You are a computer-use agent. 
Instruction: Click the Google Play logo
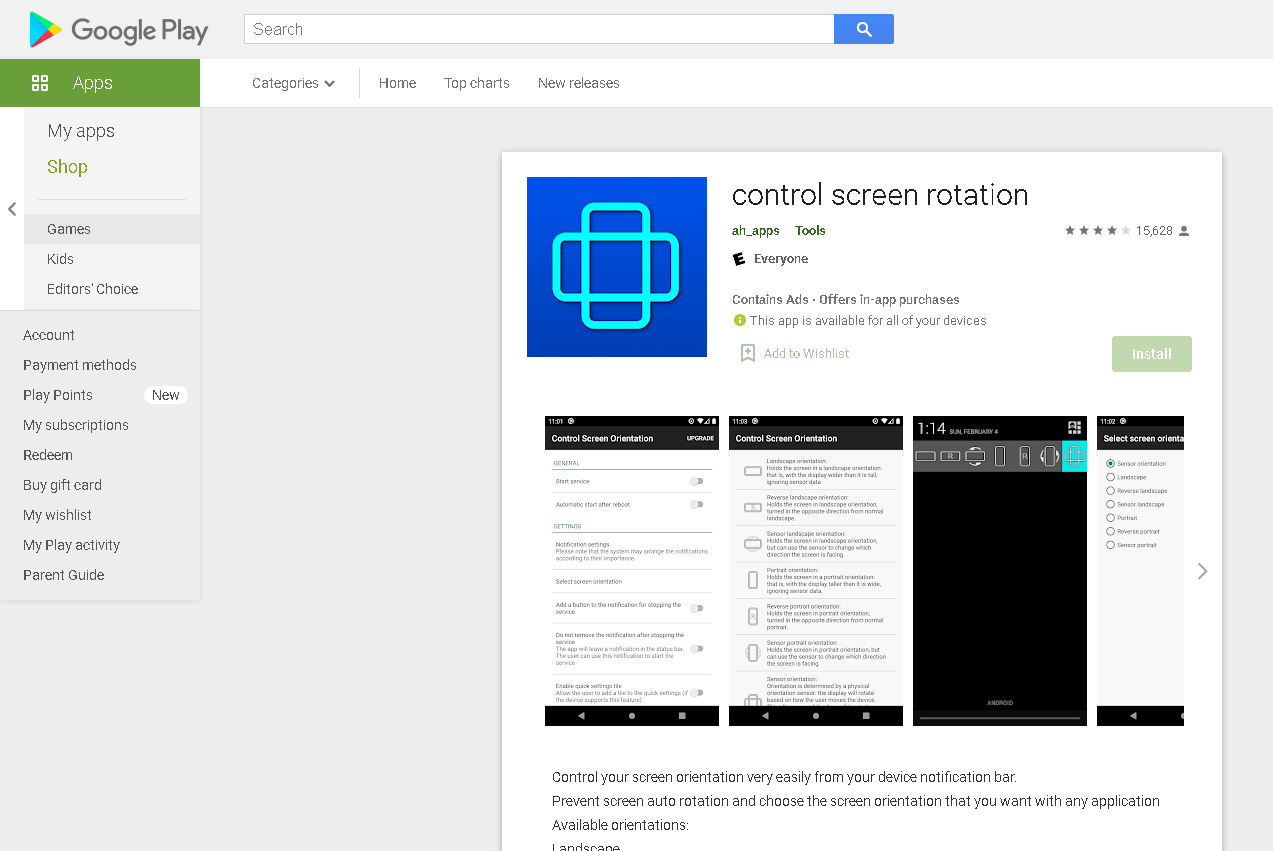pyautogui.click(x=118, y=30)
